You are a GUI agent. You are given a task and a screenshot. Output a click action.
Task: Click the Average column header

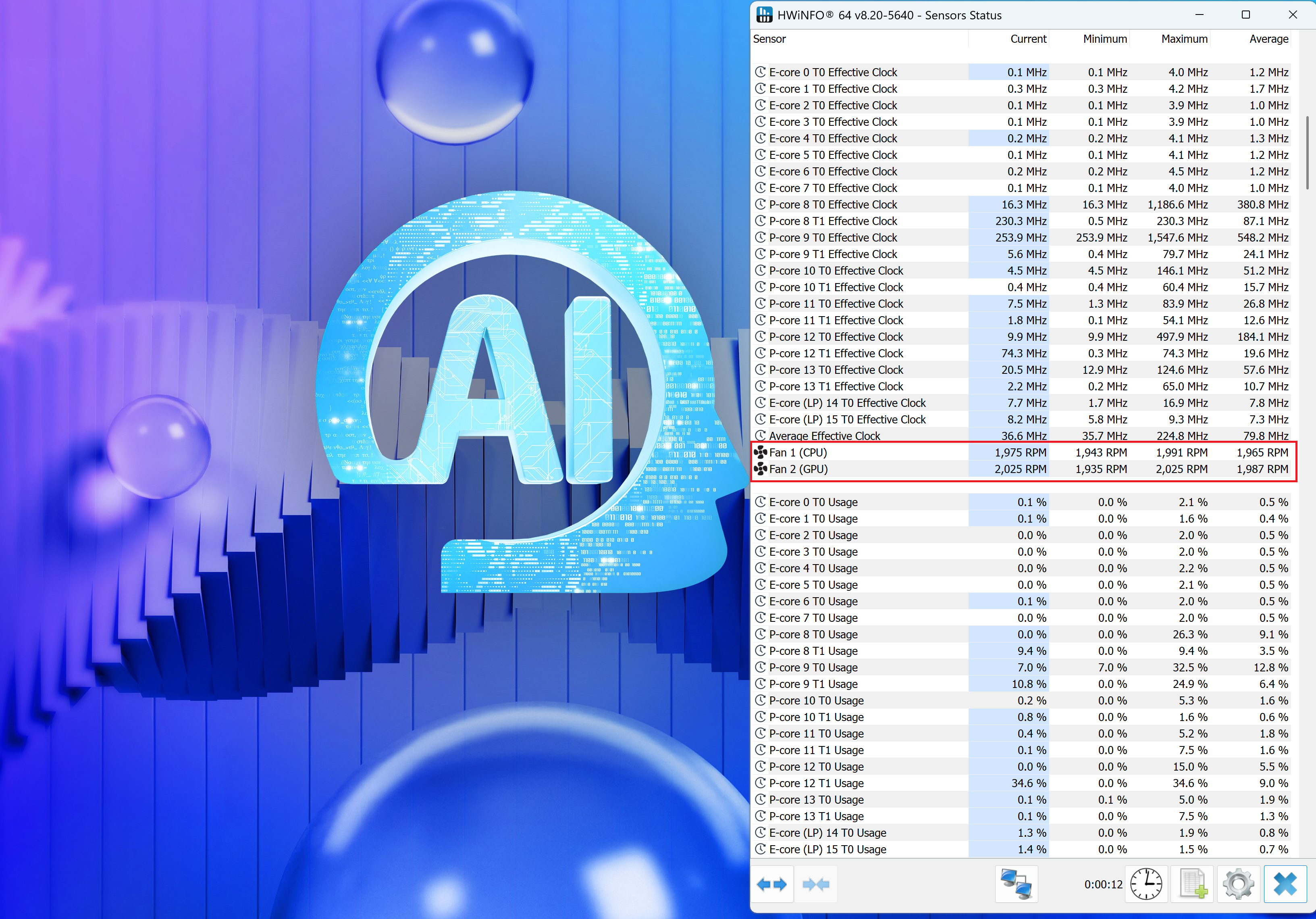point(1251,39)
